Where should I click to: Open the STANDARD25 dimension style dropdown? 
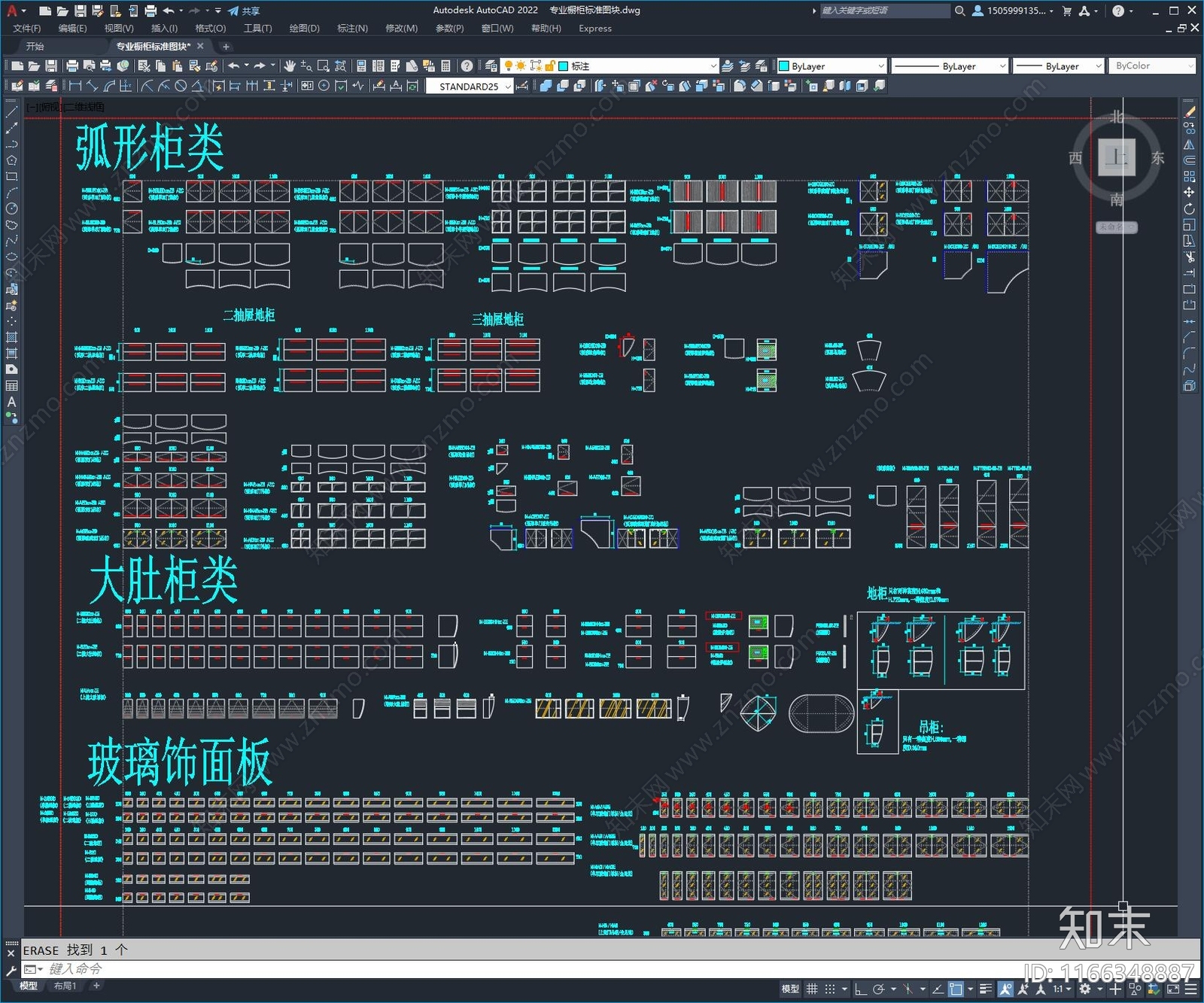(x=470, y=86)
